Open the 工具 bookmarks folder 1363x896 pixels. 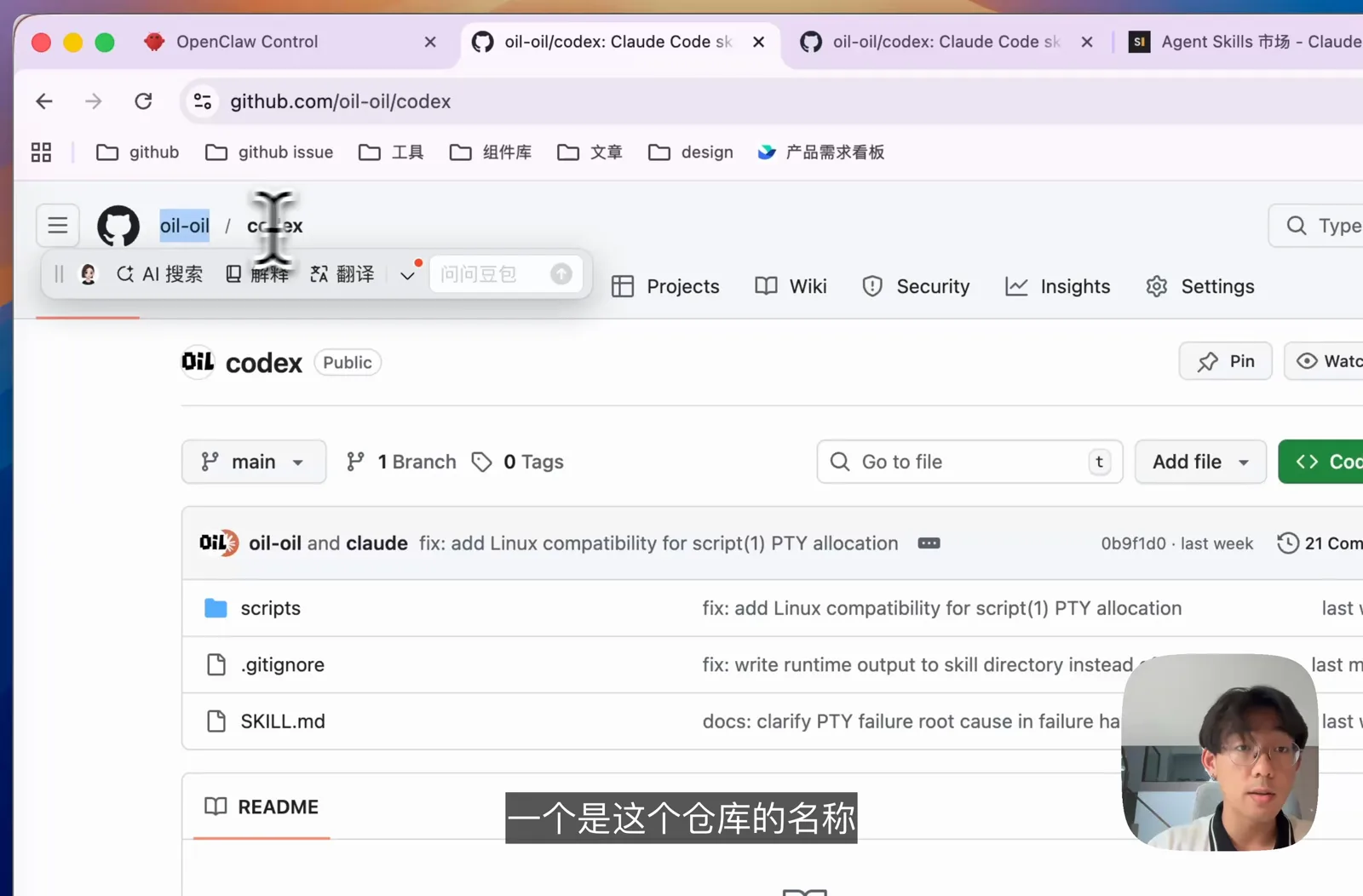(x=391, y=152)
